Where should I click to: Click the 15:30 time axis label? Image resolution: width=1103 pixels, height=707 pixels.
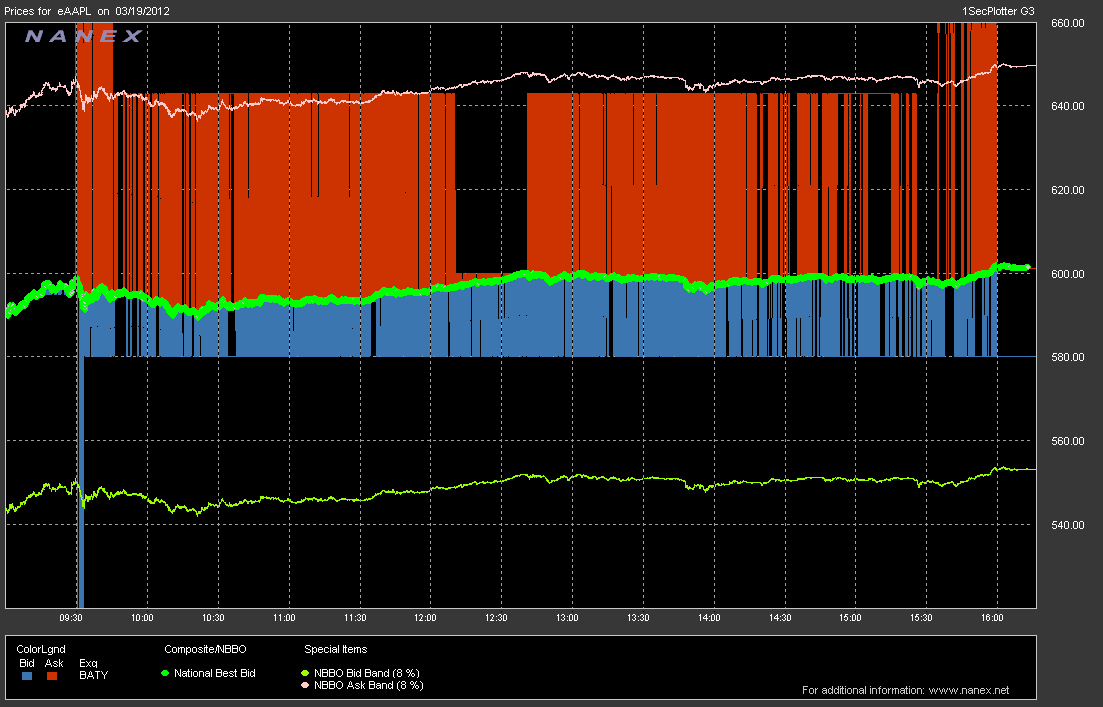click(921, 618)
